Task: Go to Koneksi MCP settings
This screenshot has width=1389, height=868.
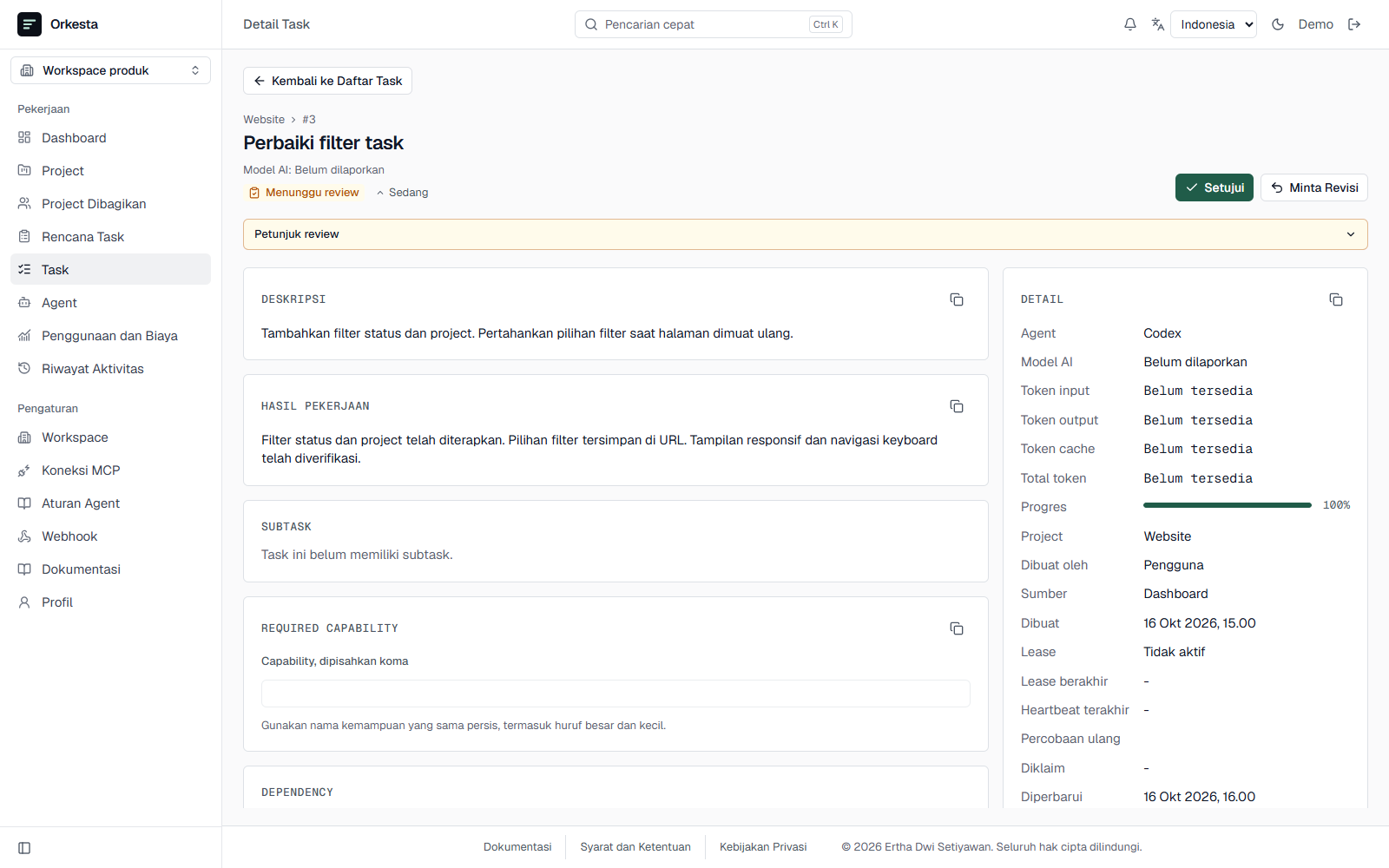Action: tap(110, 470)
